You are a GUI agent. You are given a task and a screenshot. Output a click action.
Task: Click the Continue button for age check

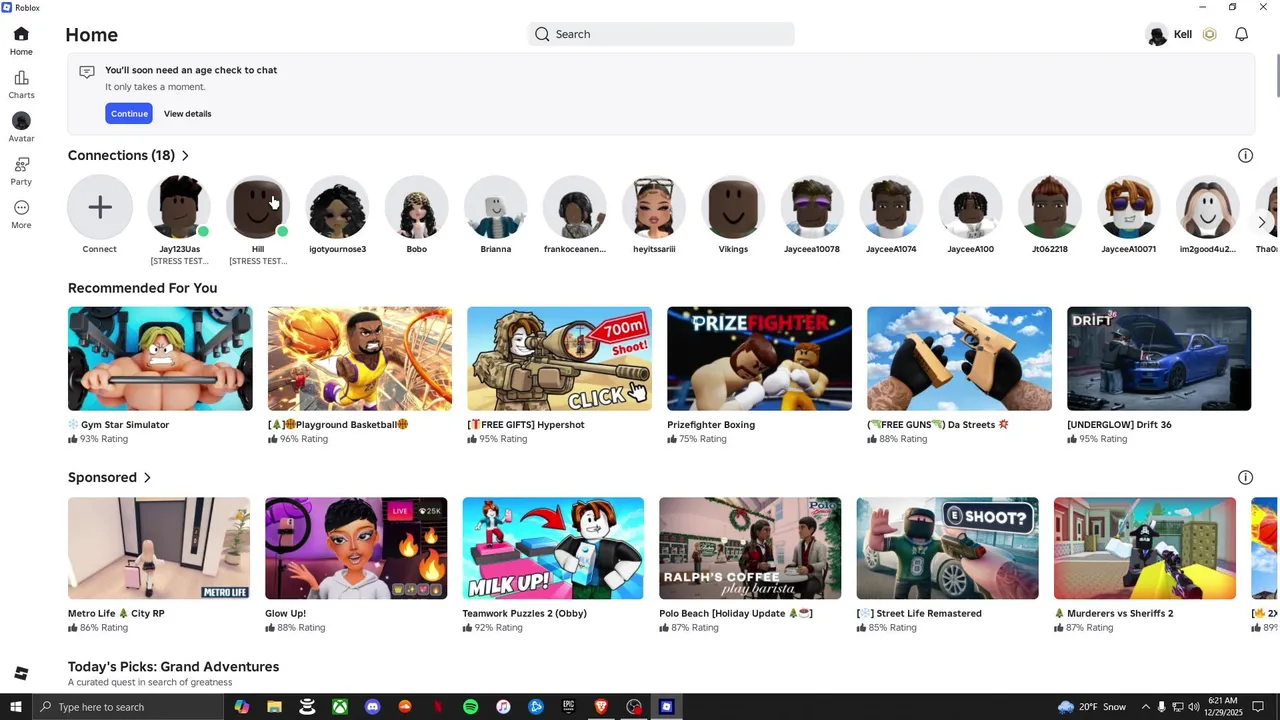tap(129, 114)
